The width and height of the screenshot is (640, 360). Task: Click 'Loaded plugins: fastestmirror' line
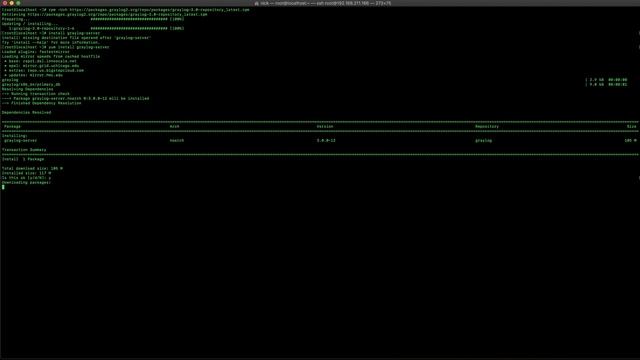[x=36, y=52]
